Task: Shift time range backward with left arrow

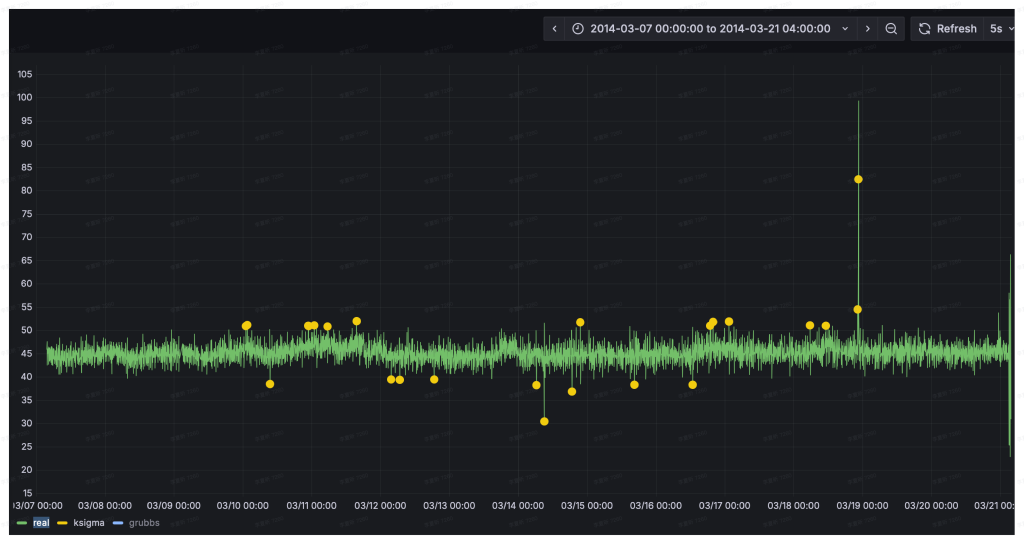Action: click(x=555, y=29)
